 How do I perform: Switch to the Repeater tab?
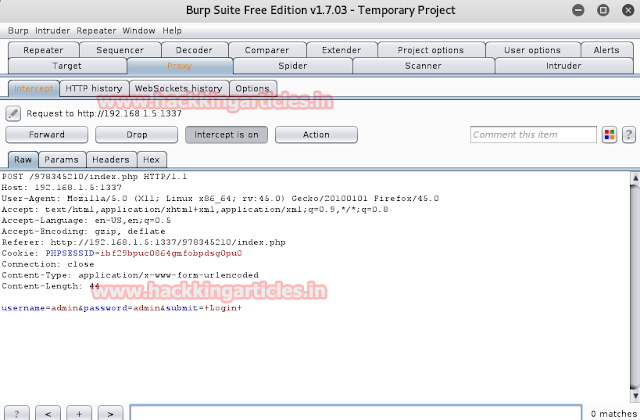(x=43, y=50)
